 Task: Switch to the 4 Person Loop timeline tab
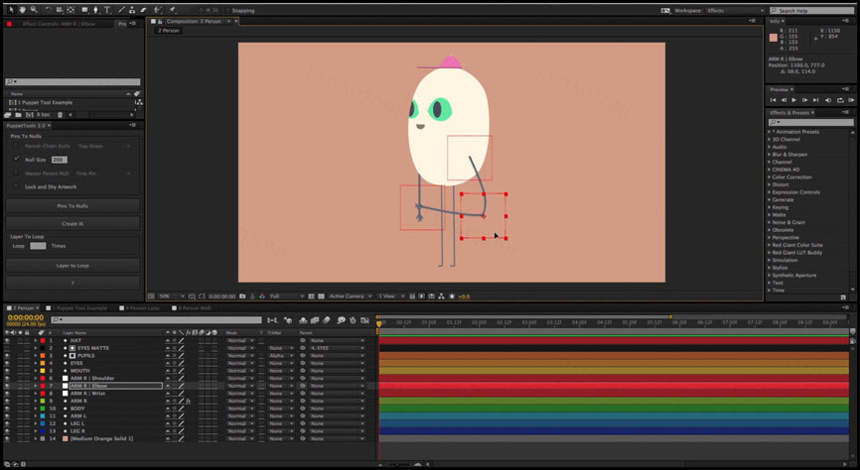click(x=142, y=308)
